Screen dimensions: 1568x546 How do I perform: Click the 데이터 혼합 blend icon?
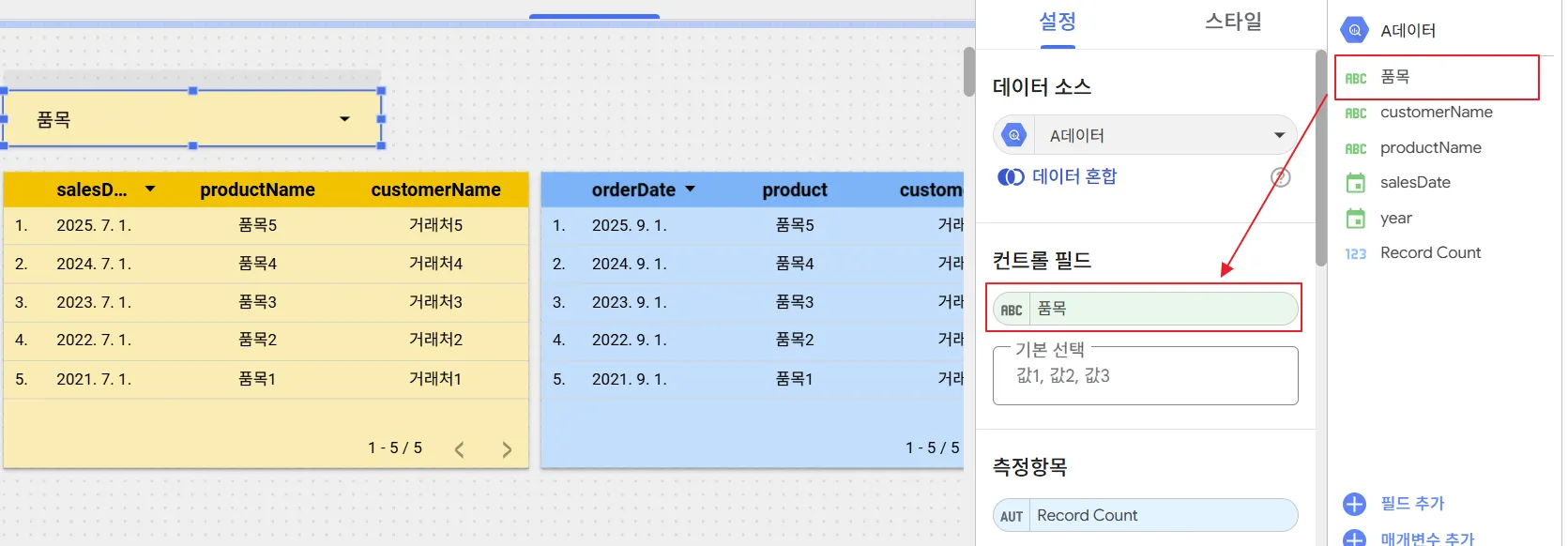tap(1011, 177)
